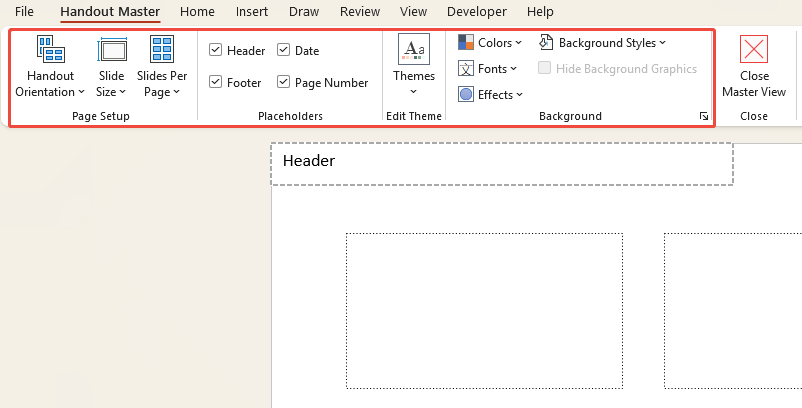Expand the Effects dropdown arrow
Image resolution: width=802 pixels, height=408 pixels.
click(x=519, y=95)
